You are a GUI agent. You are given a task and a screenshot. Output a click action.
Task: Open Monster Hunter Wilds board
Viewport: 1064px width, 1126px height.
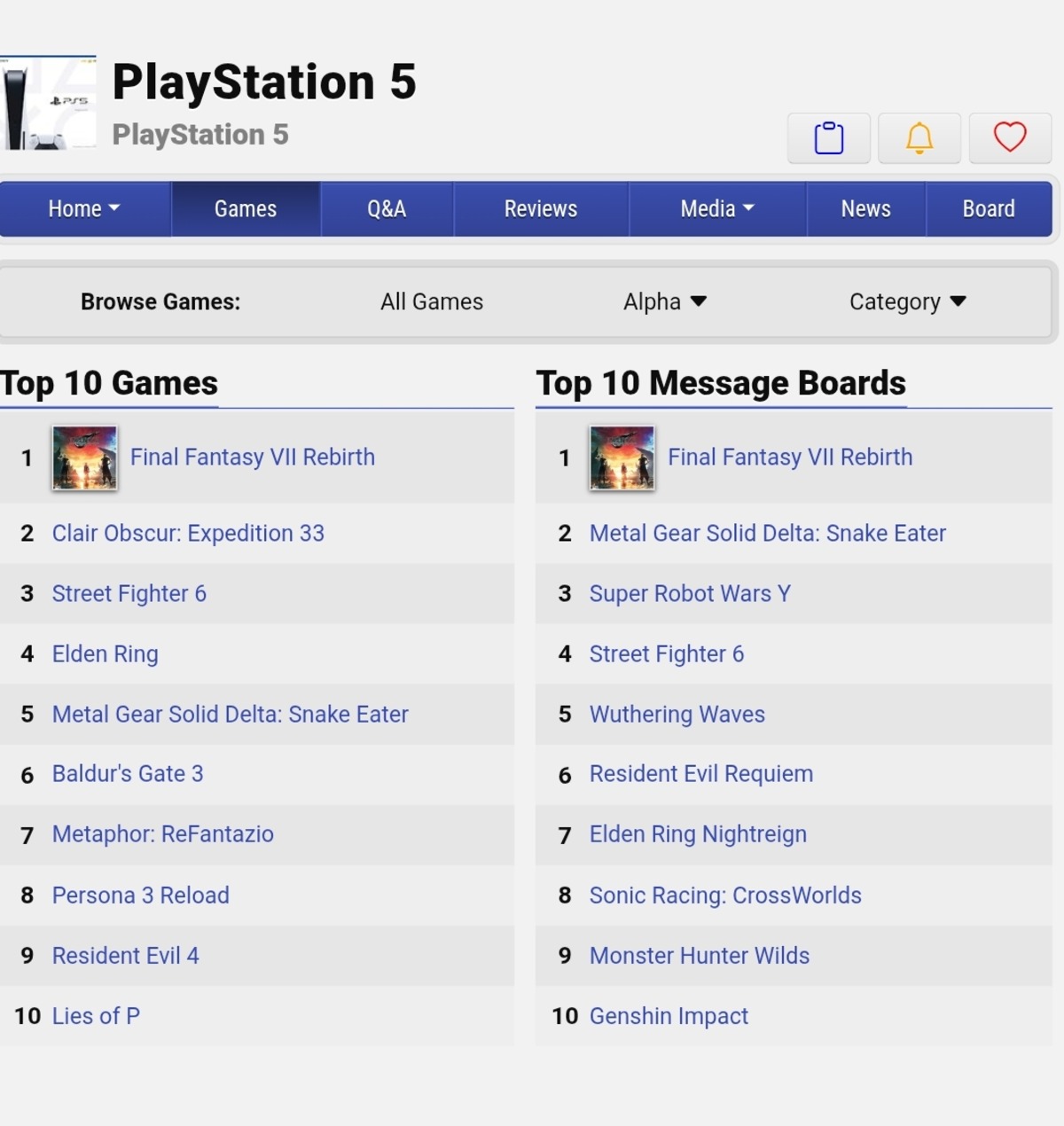700,956
